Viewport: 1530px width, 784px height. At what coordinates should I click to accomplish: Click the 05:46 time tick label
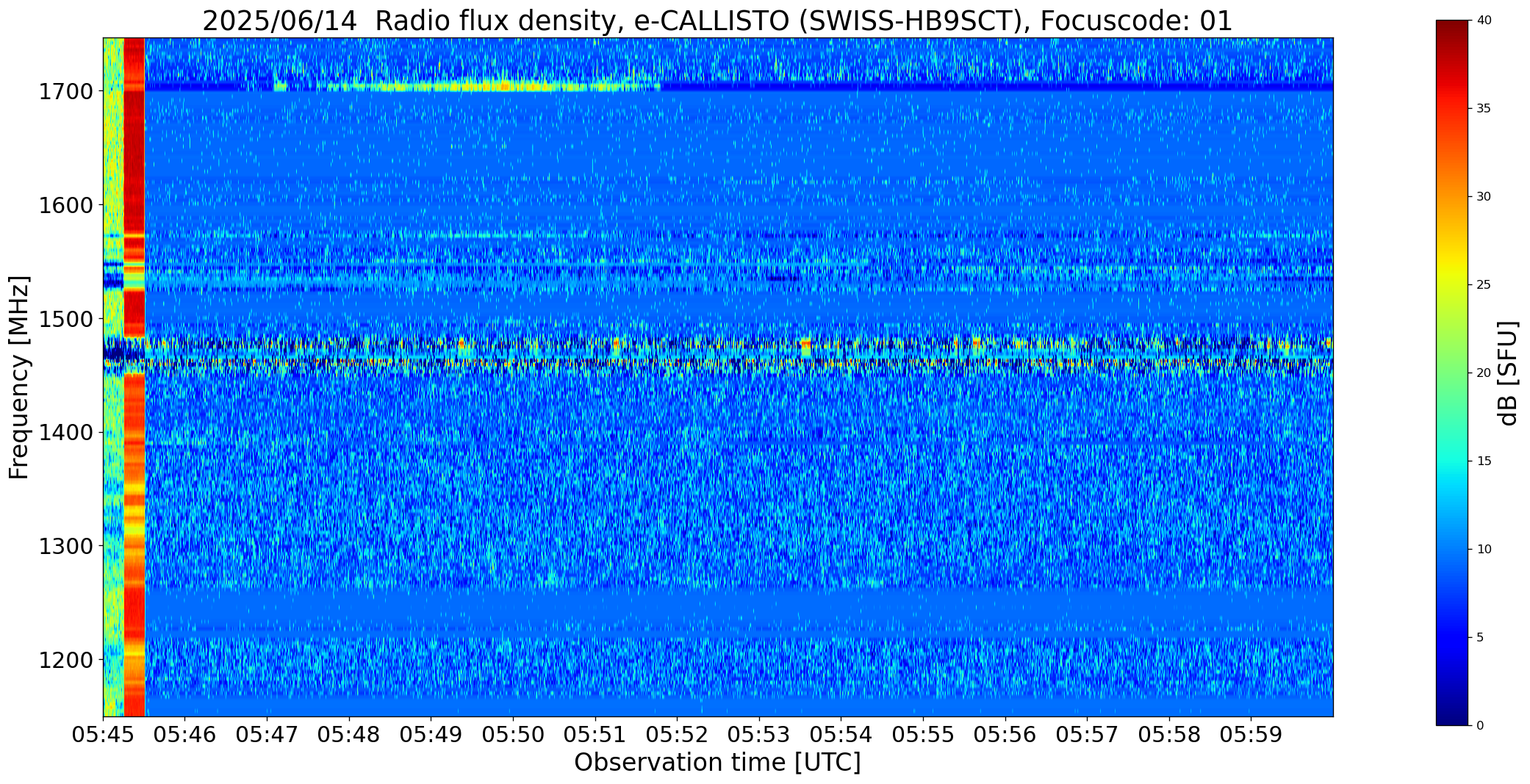(185, 734)
